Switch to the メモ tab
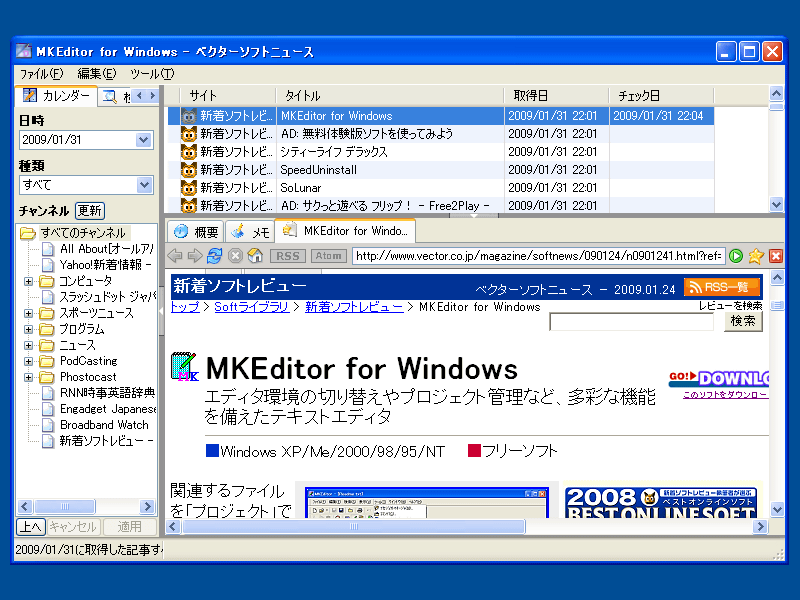The height and width of the screenshot is (600, 800). pyautogui.click(x=250, y=232)
